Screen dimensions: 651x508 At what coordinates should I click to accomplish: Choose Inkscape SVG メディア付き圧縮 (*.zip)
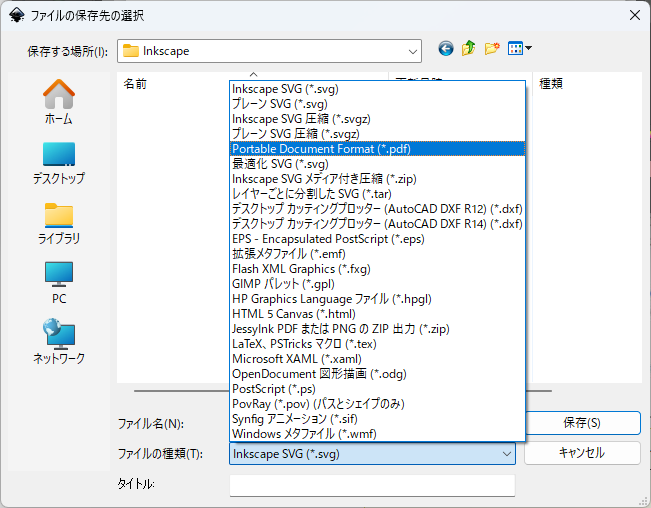pyautogui.click(x=377, y=178)
